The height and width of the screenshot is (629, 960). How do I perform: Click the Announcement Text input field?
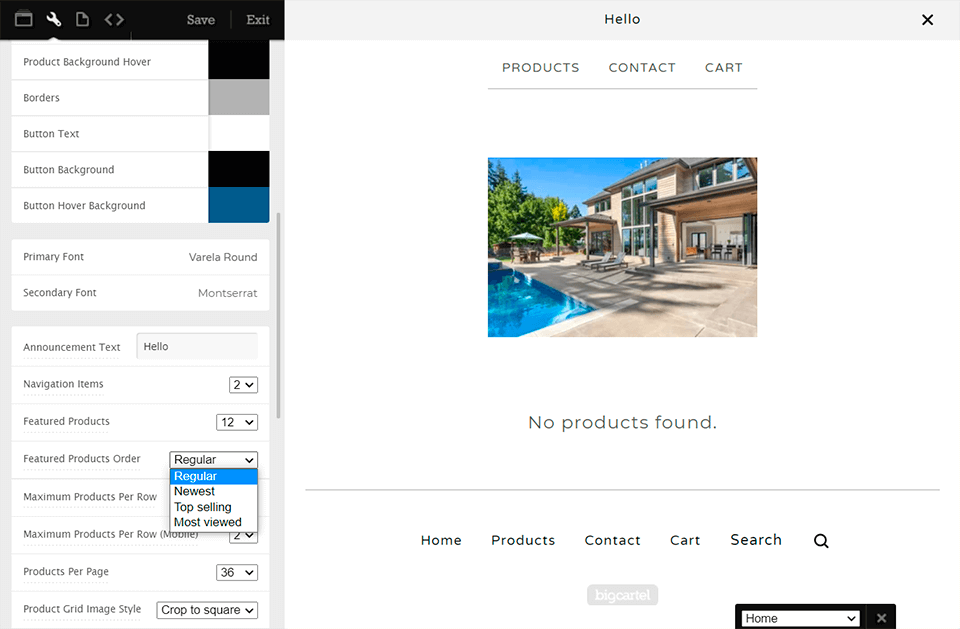click(x=196, y=346)
